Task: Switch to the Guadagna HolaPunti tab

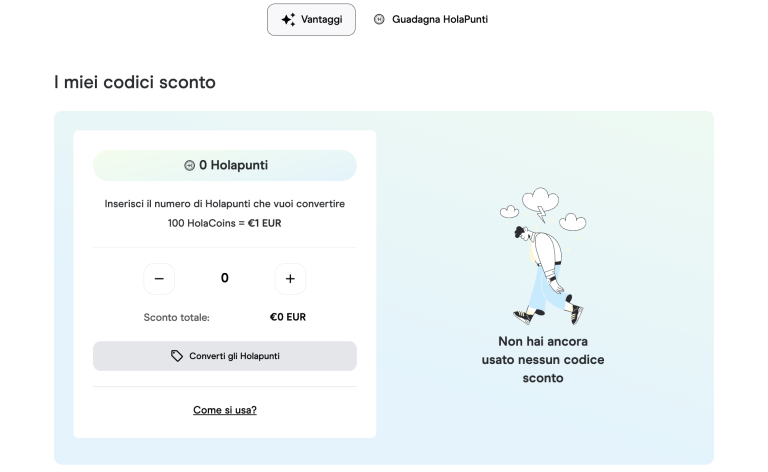Action: click(431, 19)
